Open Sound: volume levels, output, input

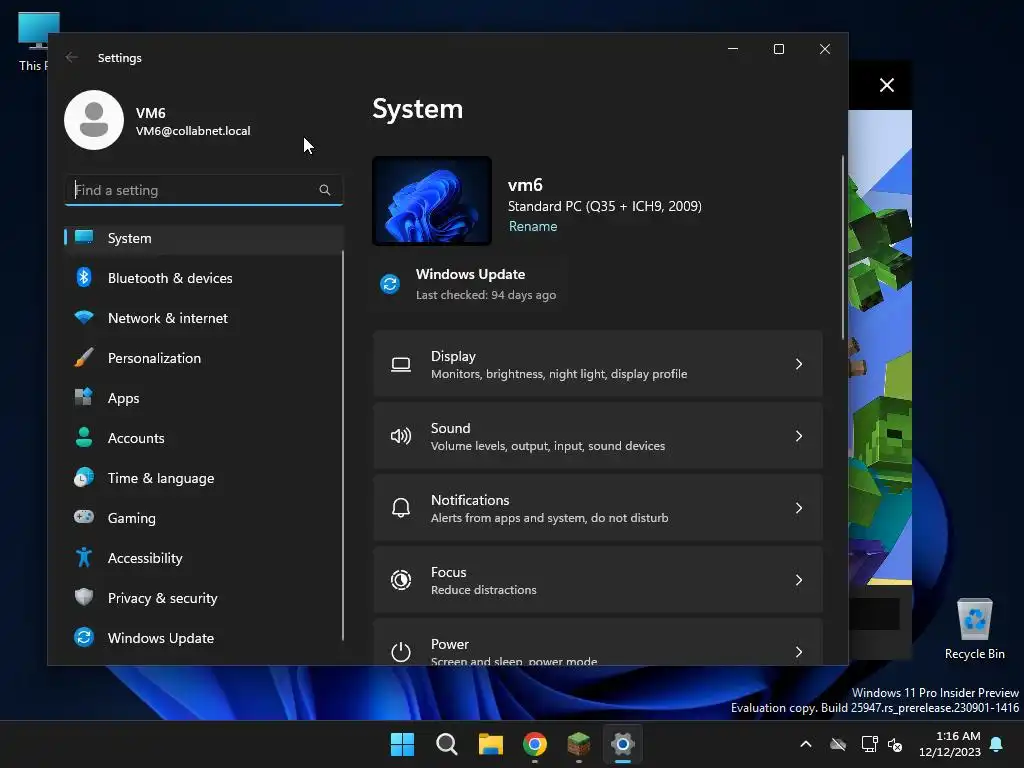pos(598,436)
